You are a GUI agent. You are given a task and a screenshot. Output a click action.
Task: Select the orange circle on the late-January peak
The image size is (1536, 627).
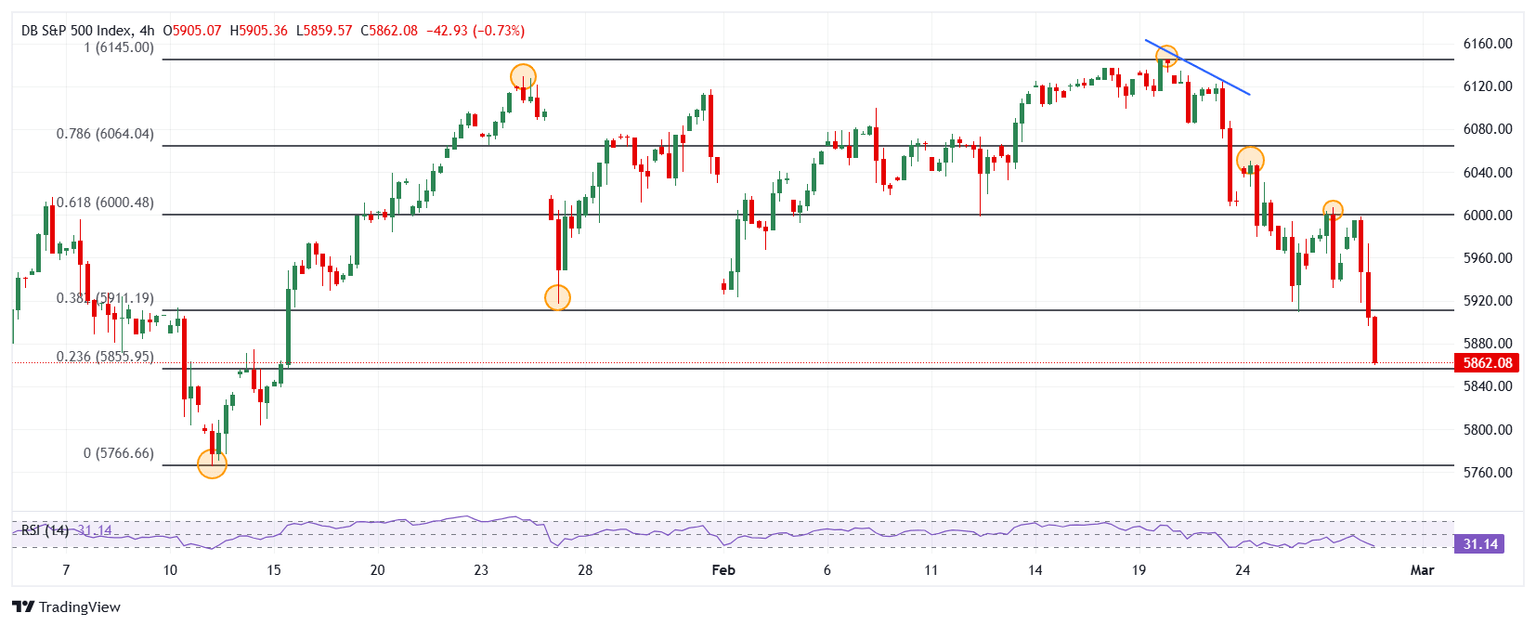point(523,76)
